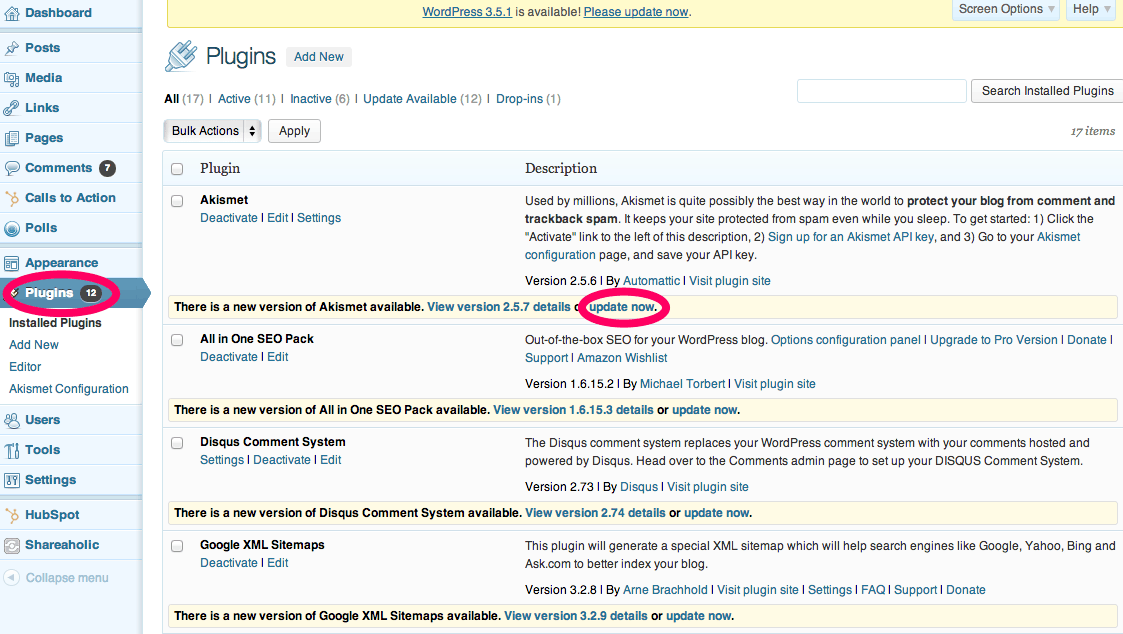Click the Links chain icon

point(11,108)
